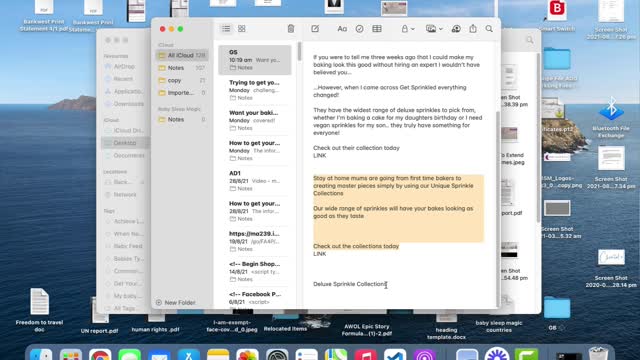Open Photos from the Dock
Screen dimensions: 640x360
[247, 355]
